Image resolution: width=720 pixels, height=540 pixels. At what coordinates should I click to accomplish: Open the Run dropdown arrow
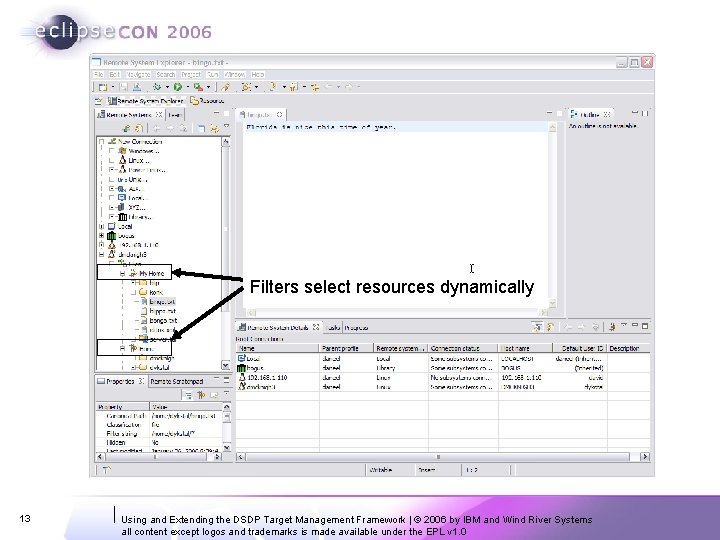187,87
